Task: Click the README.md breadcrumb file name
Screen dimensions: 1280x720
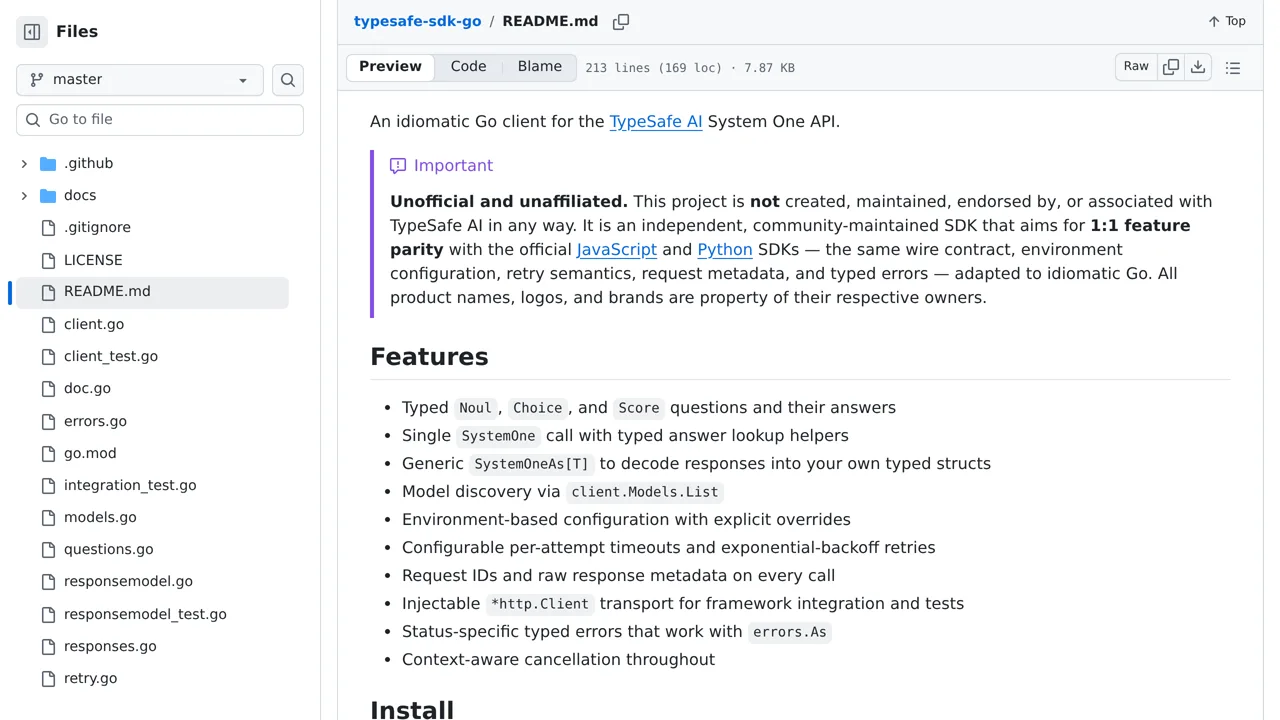Action: [x=550, y=21]
